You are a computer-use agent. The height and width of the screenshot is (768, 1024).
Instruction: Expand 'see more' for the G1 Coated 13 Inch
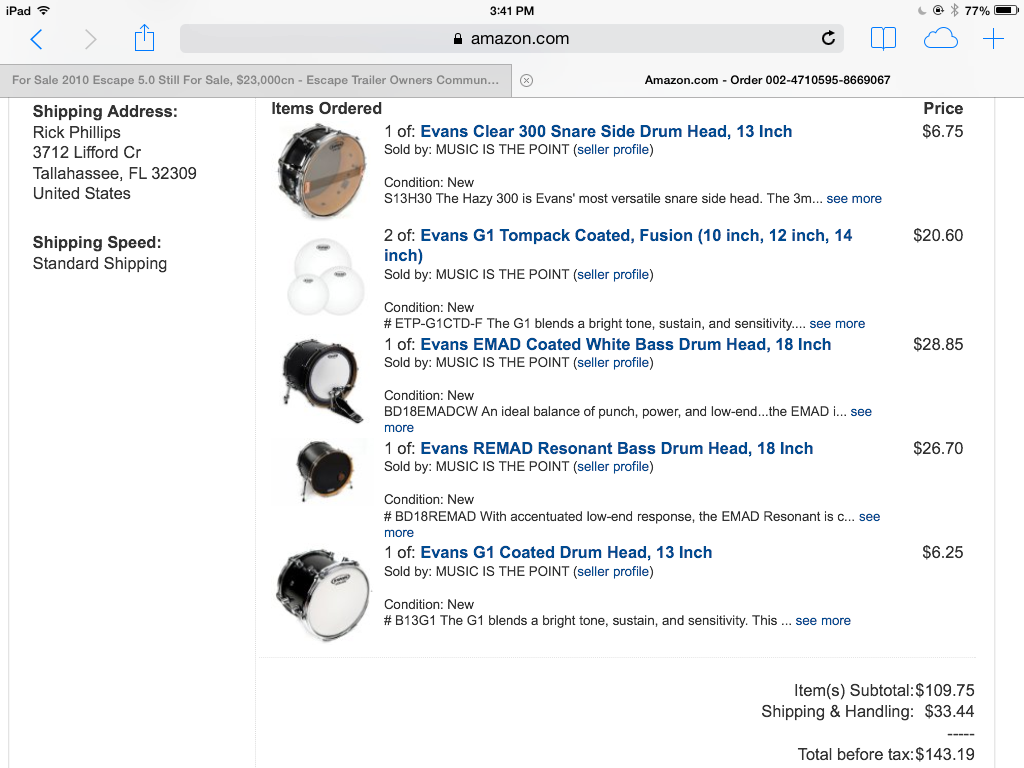pyautogui.click(x=823, y=620)
